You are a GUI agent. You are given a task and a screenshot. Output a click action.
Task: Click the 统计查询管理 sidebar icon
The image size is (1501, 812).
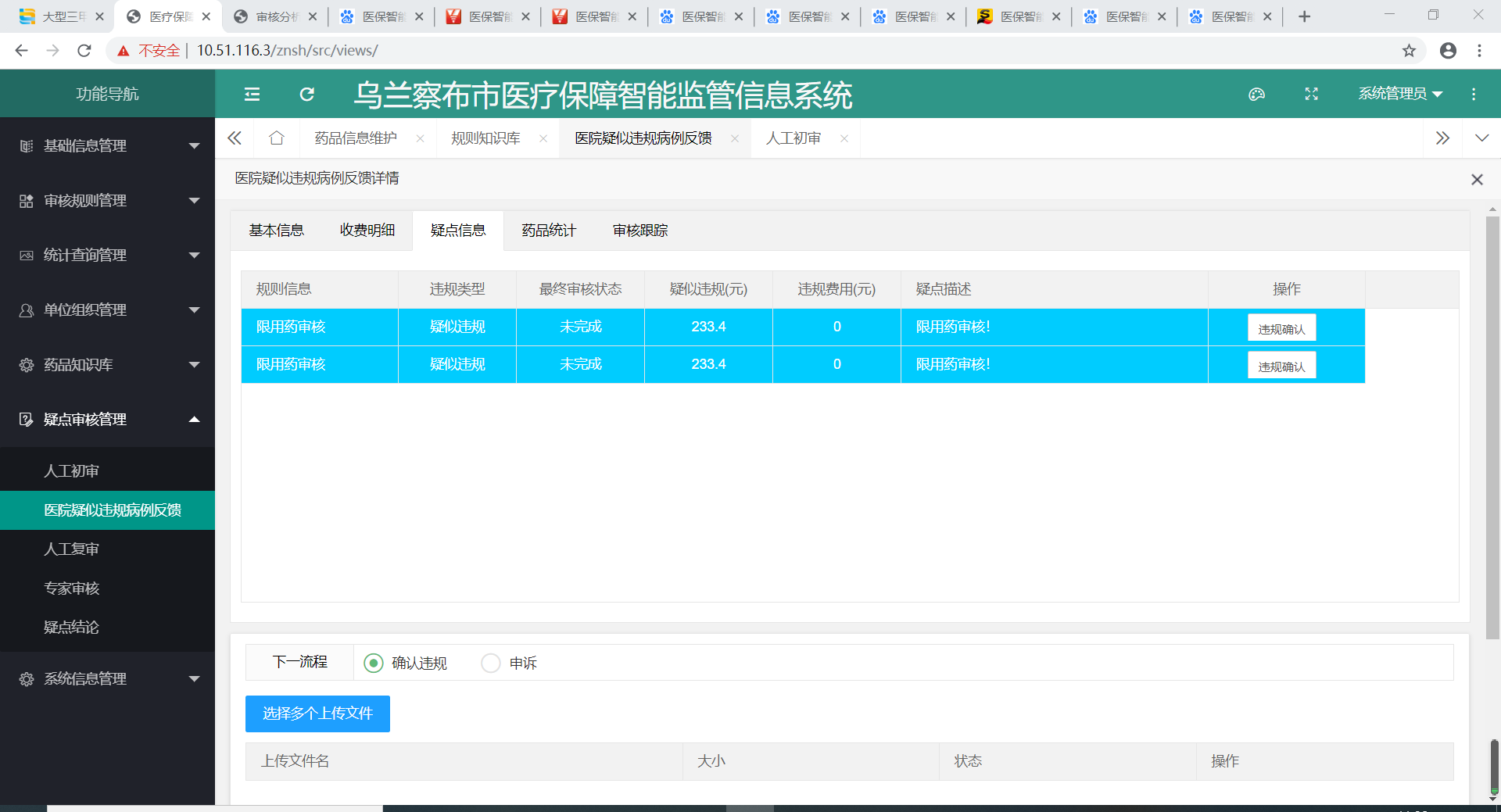[x=27, y=256]
